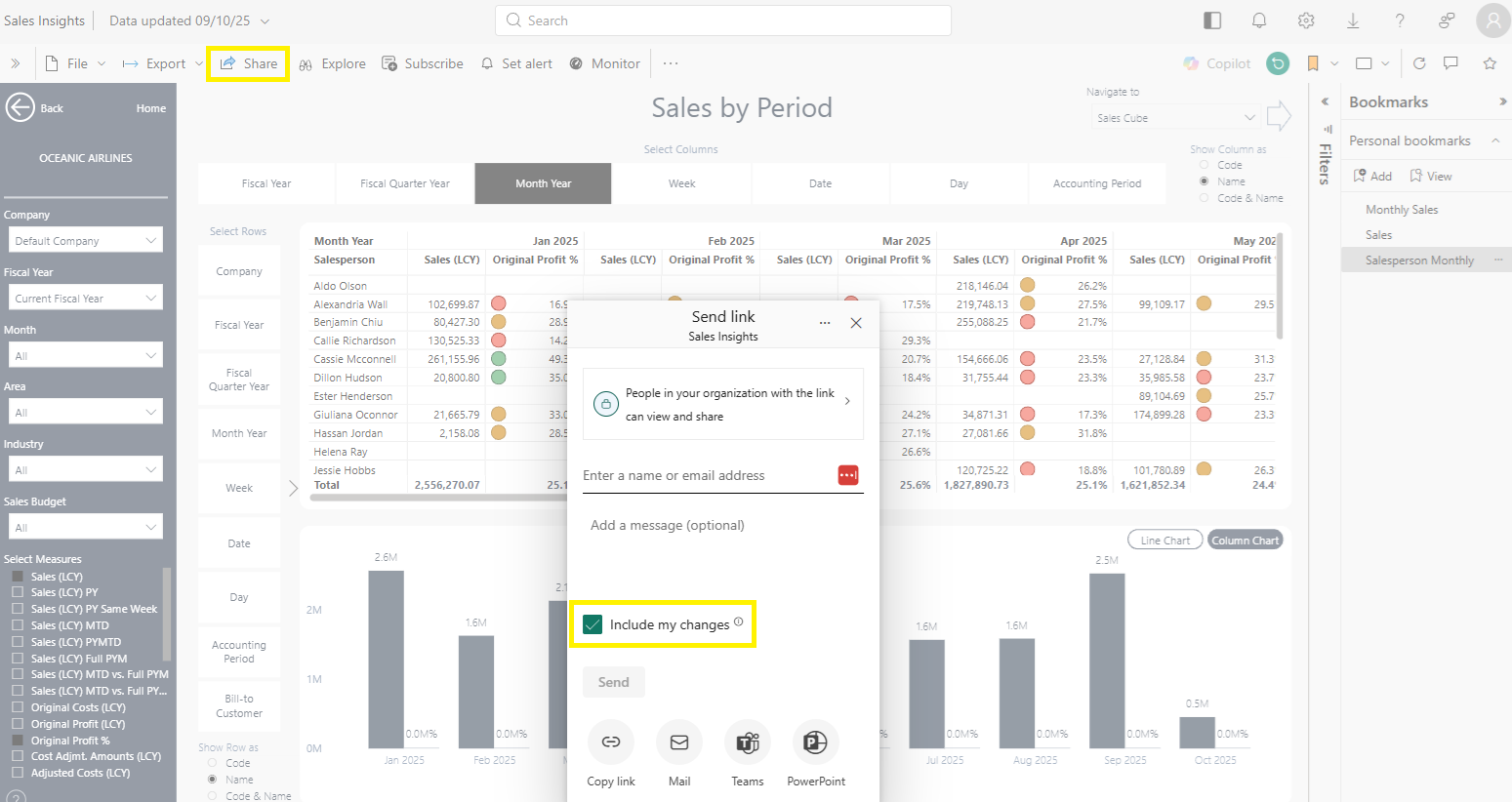Open the notifications bell
The width and height of the screenshot is (1512, 802).
[x=1259, y=20]
